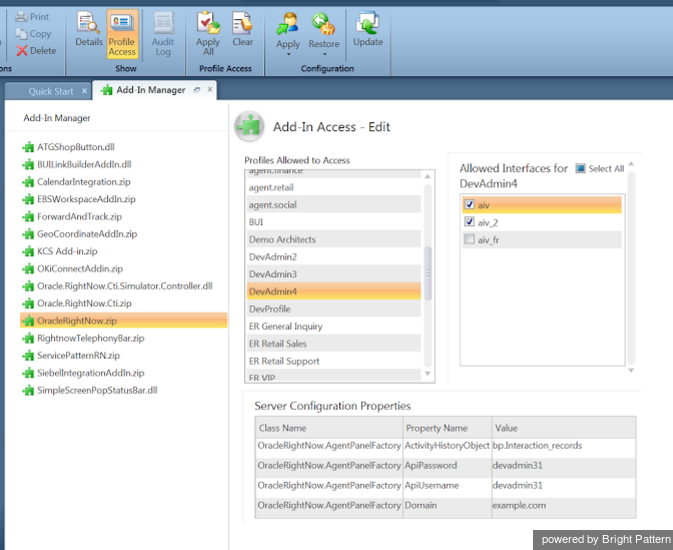Click bp.Interaction_records value cell

(564, 446)
